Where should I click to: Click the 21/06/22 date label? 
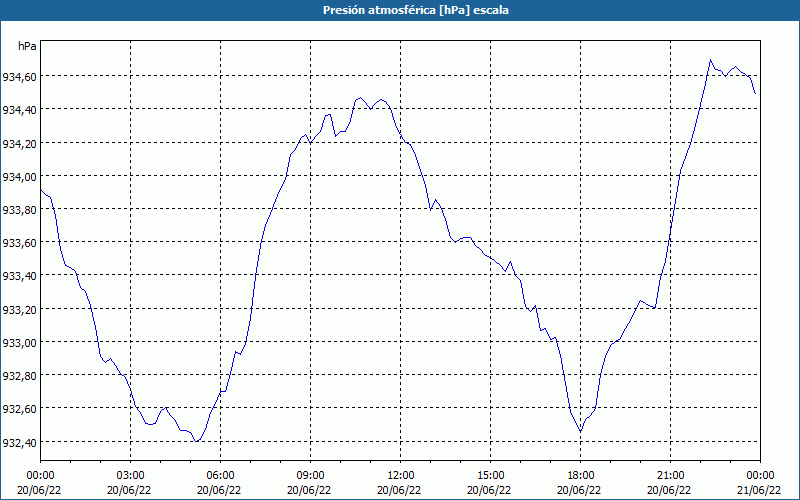pyautogui.click(x=759, y=490)
